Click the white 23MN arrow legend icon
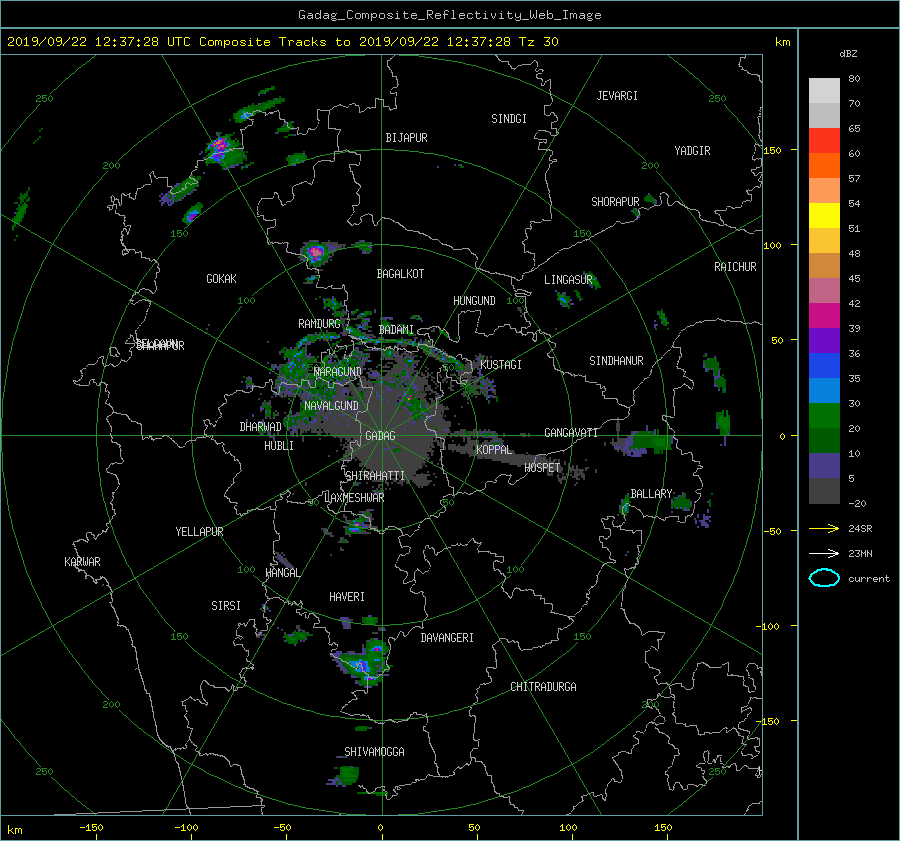The image size is (900, 841). pyautogui.click(x=824, y=553)
